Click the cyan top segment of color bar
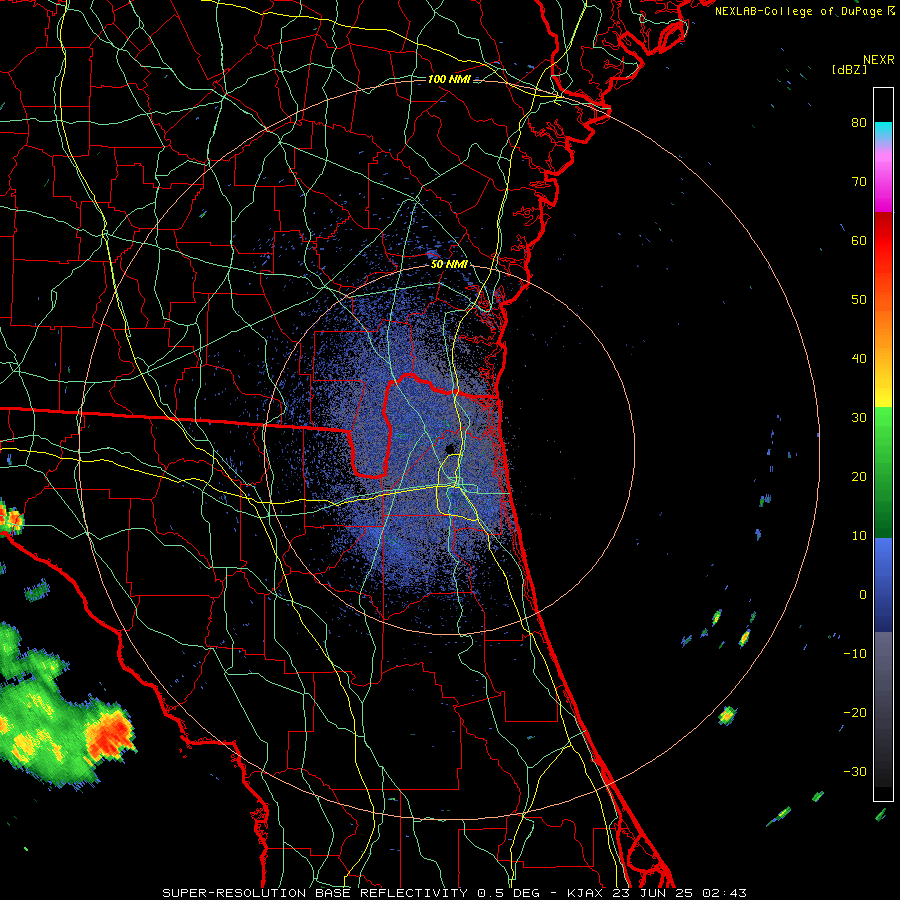 pos(883,129)
